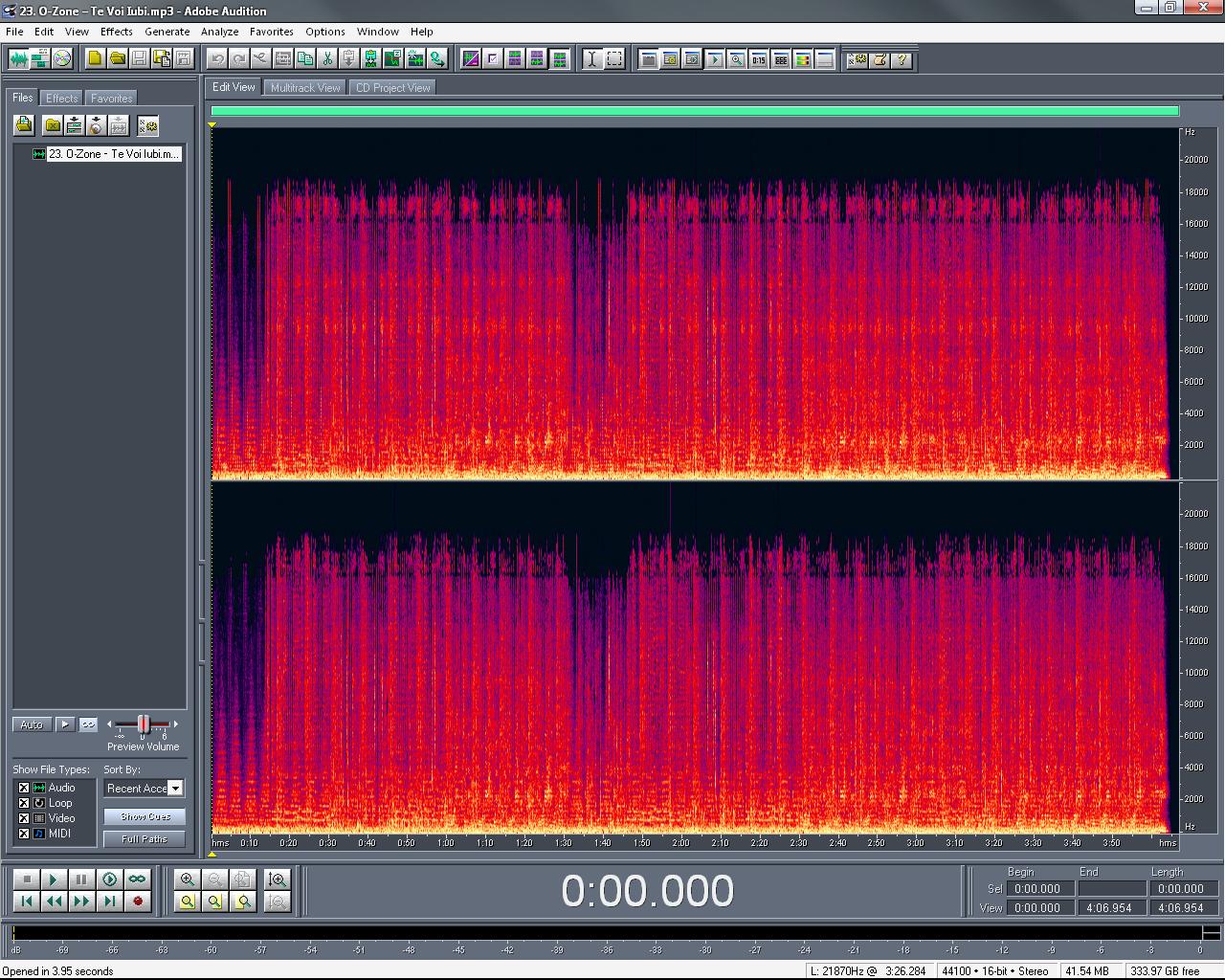Open the Favorites menu
The width and height of the screenshot is (1225, 980).
tap(271, 32)
